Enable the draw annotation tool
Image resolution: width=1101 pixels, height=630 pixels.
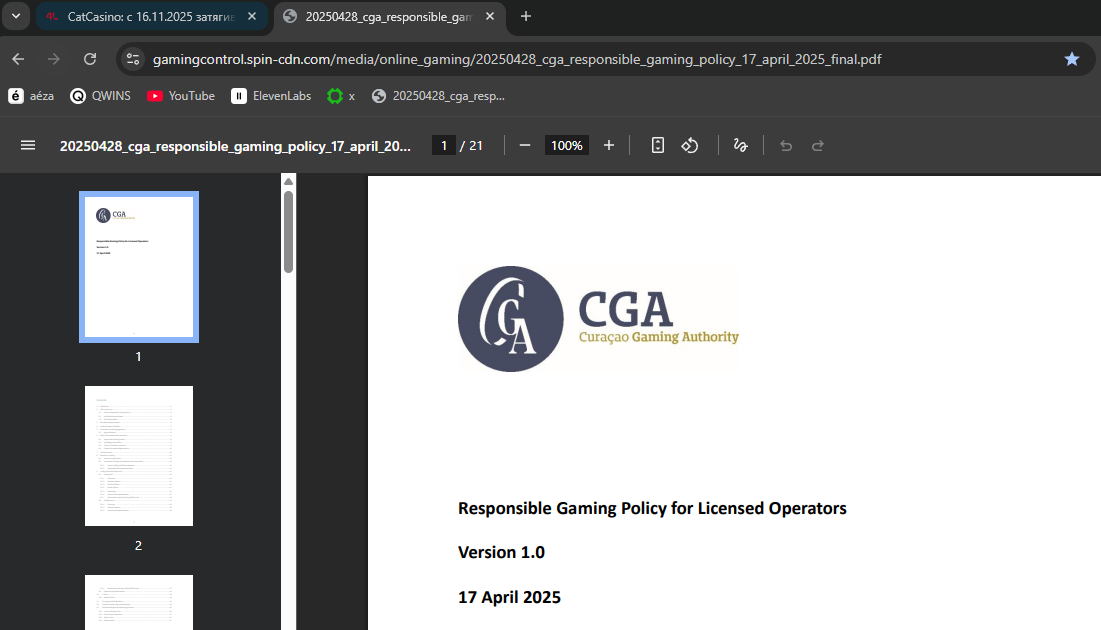pos(740,145)
